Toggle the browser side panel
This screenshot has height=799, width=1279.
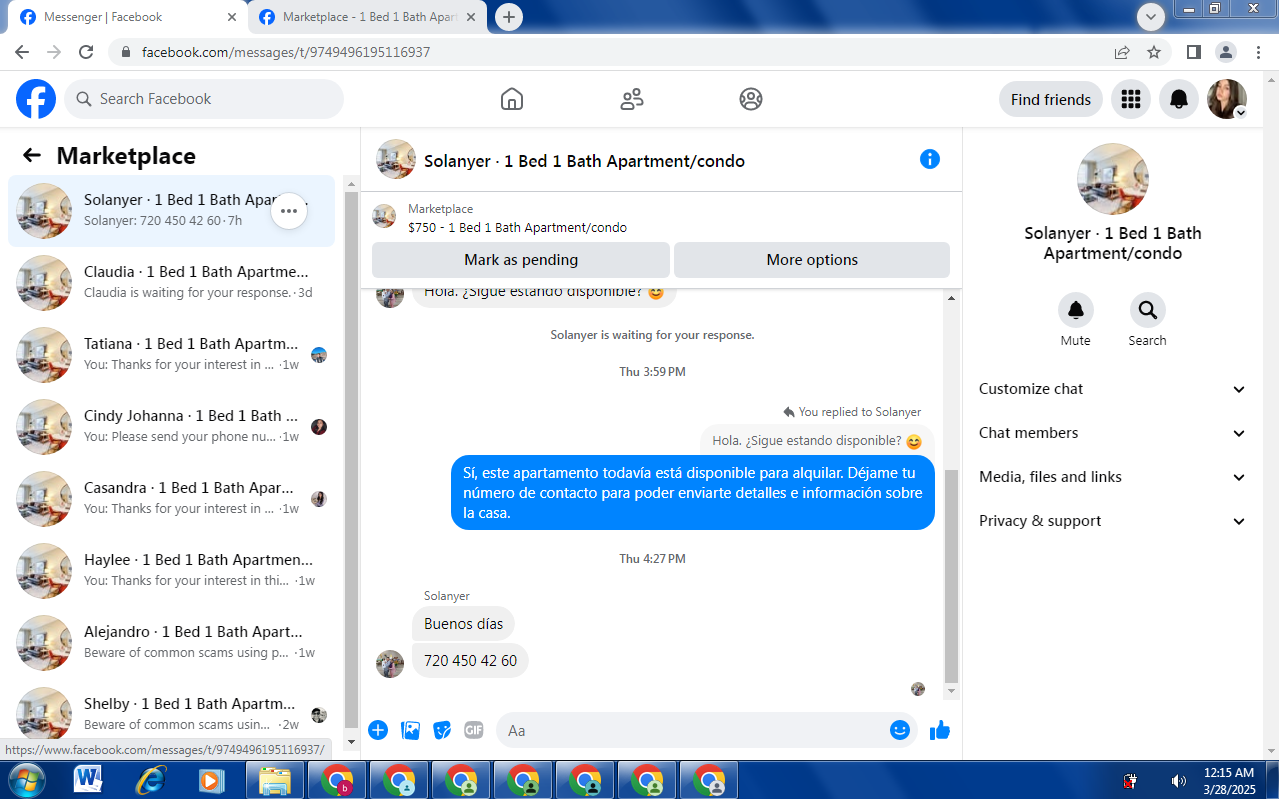[1194, 52]
